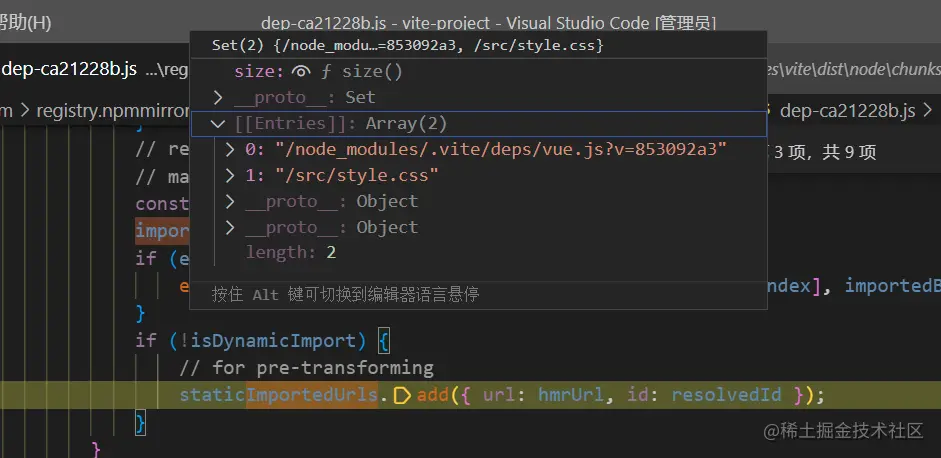Click registry.npmmirror breadcrumb segment

click(113, 111)
